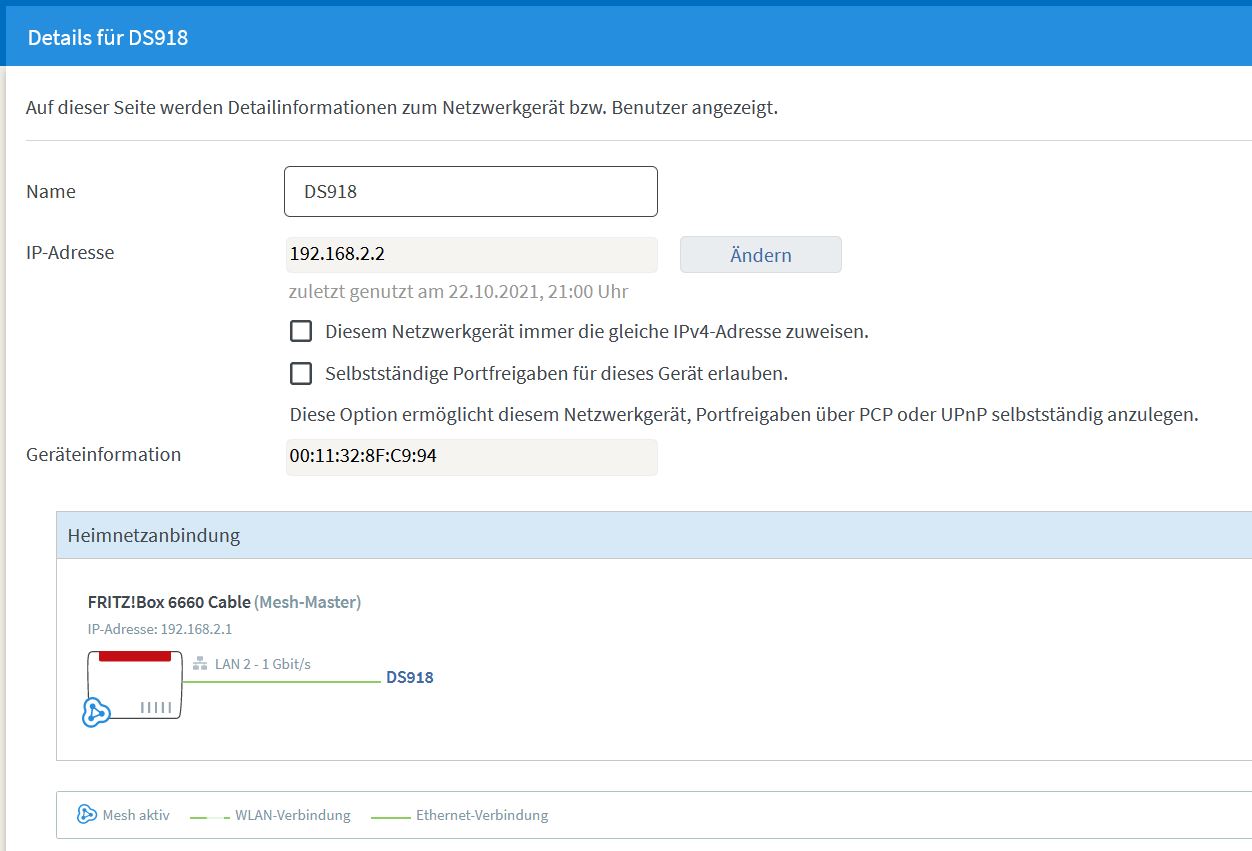Open the DS918 device link in mesh diagram
1252x851 pixels.
(x=410, y=677)
